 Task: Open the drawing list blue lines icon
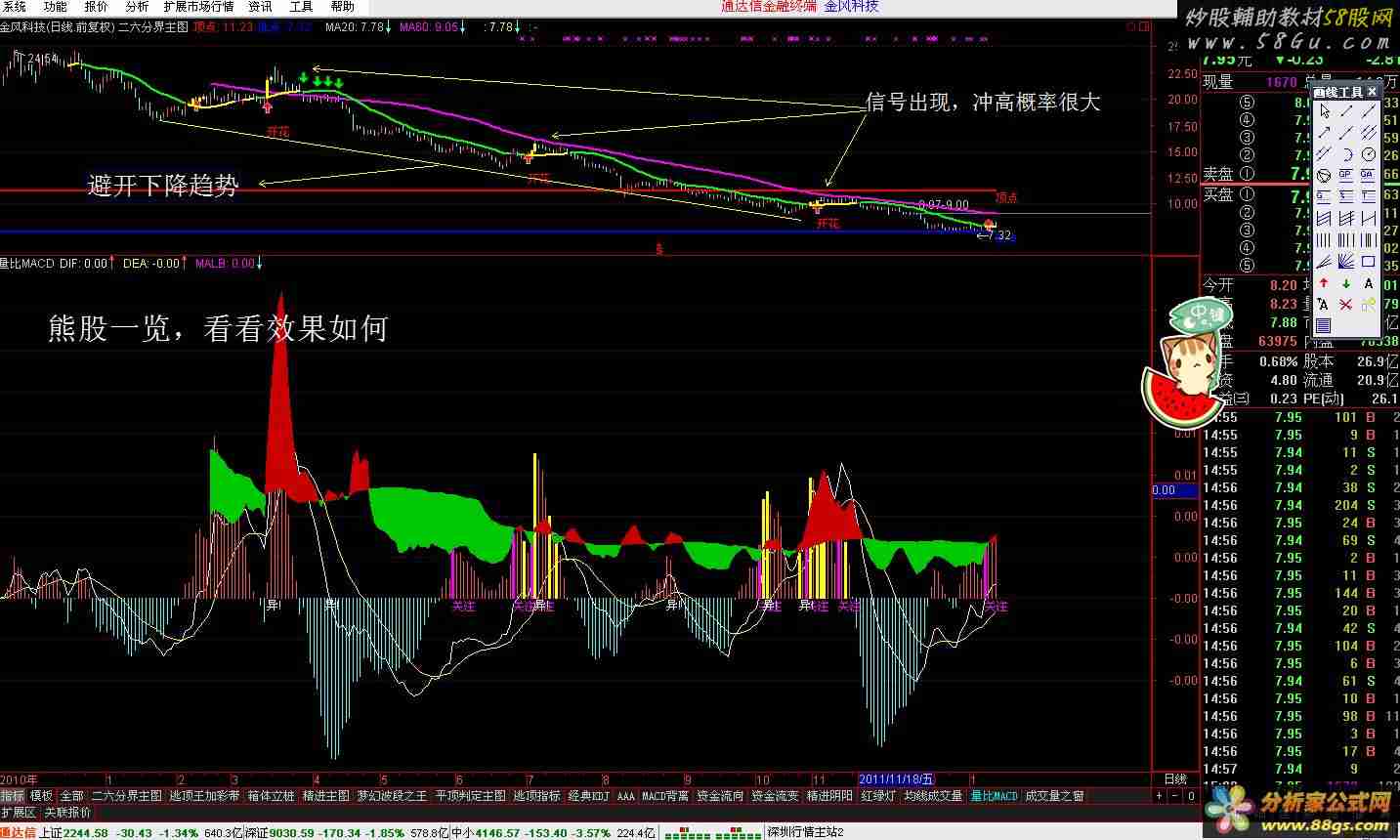[x=1324, y=326]
